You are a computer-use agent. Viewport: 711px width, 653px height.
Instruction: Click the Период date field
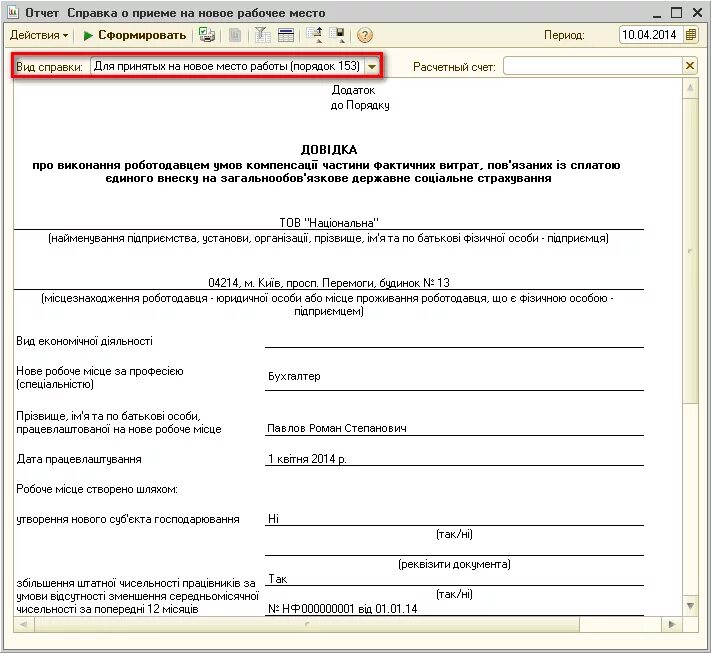click(649, 35)
